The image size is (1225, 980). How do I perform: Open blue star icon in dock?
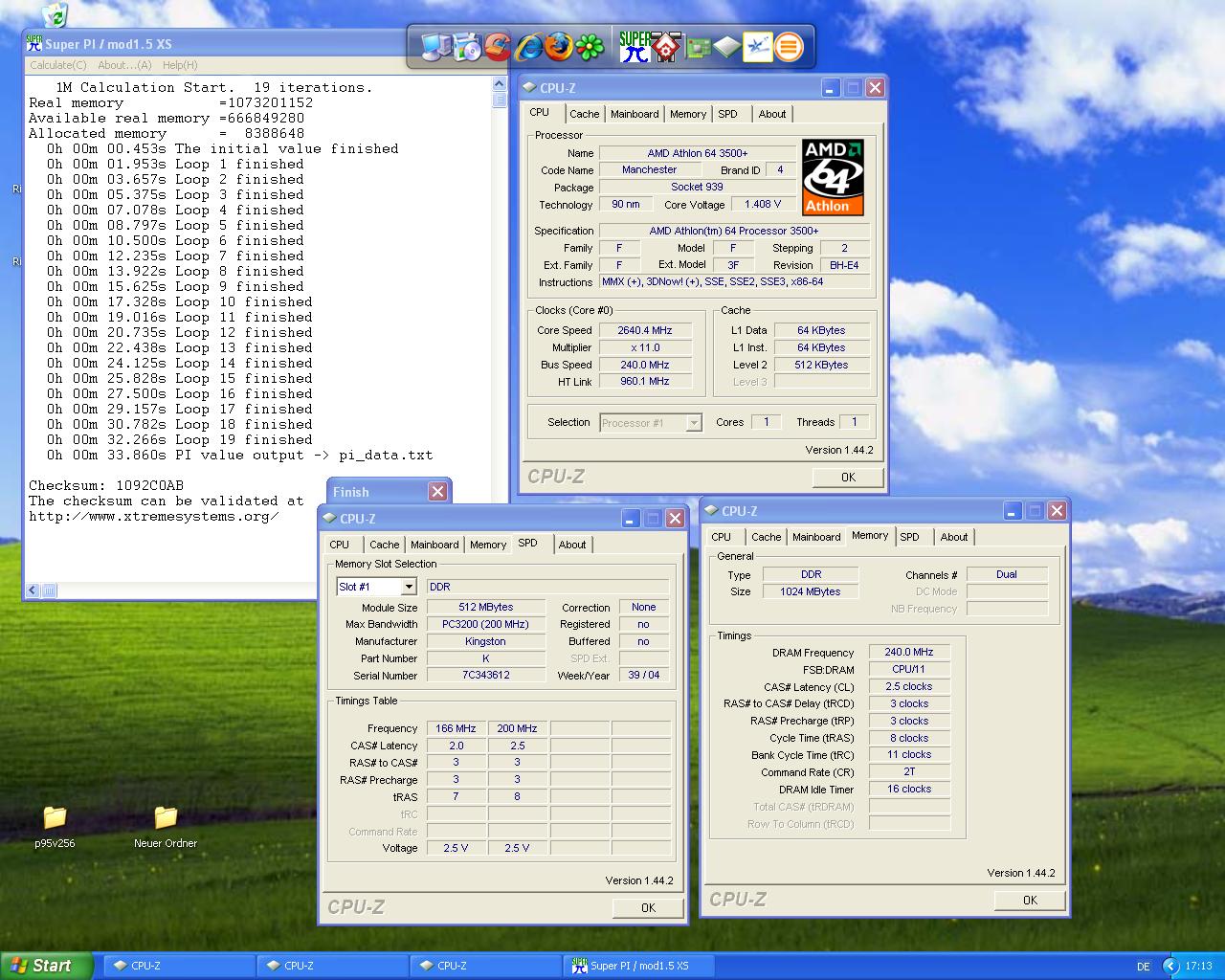click(757, 46)
